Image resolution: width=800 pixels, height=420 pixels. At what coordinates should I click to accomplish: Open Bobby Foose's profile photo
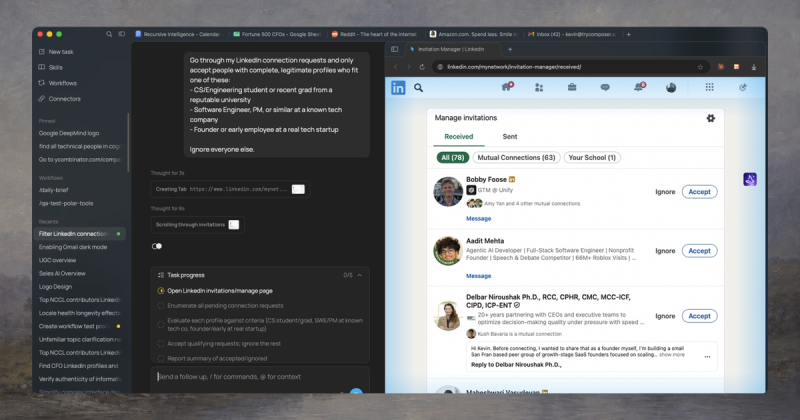coord(448,191)
